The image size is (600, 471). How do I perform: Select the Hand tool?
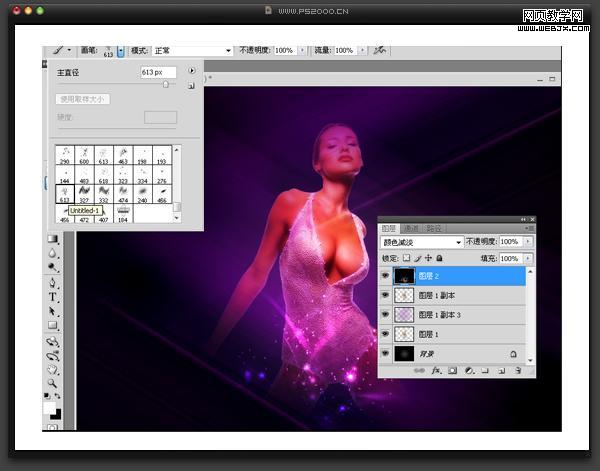point(52,370)
